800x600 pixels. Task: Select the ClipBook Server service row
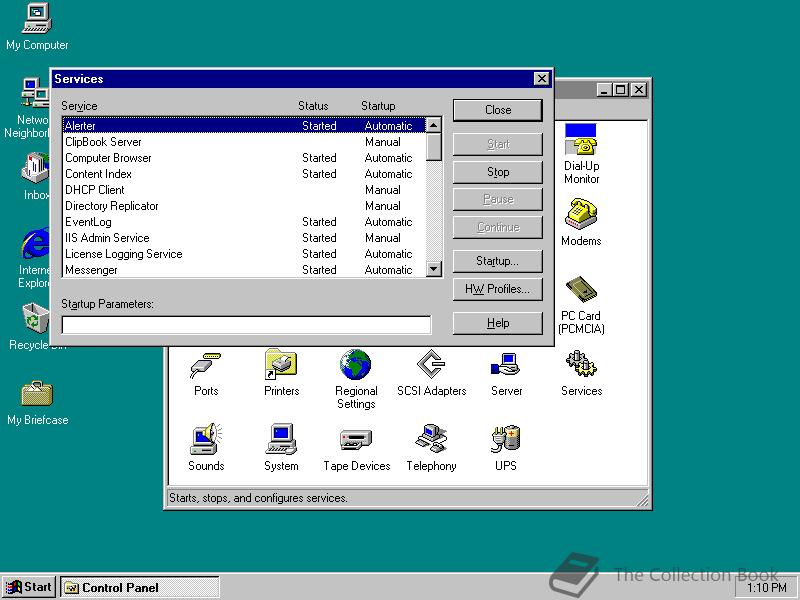click(x=244, y=142)
